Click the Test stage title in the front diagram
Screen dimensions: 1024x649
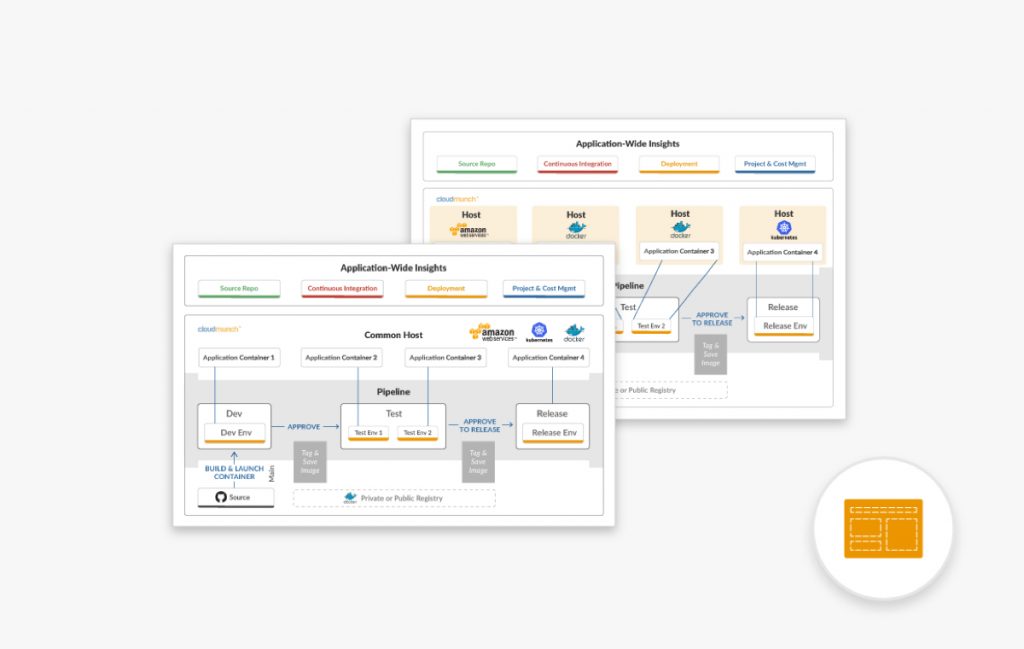pyautogui.click(x=394, y=414)
